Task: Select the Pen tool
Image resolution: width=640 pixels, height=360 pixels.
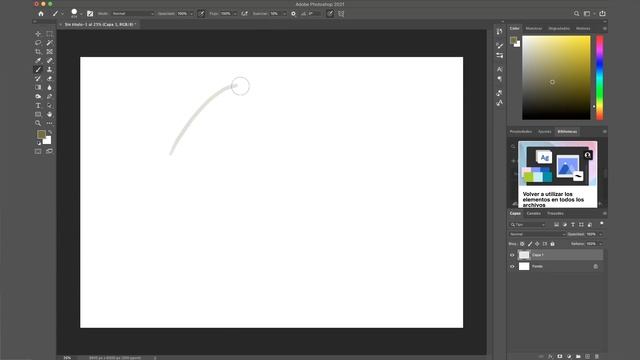Action: coord(49,96)
